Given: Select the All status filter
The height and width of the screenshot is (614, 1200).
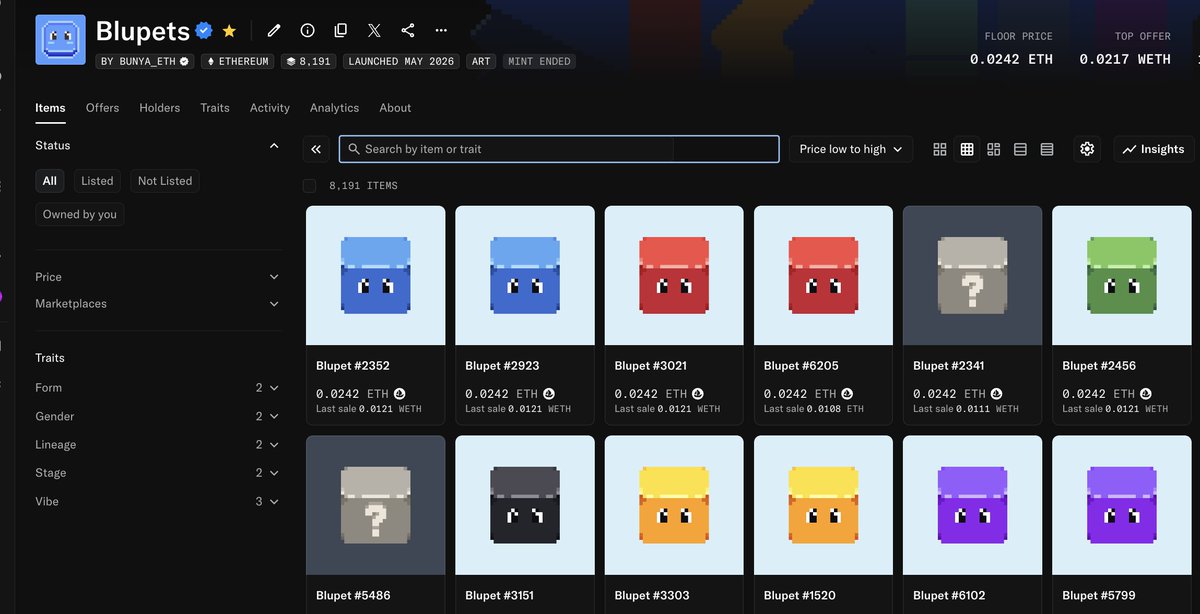Looking at the screenshot, I should click(x=50, y=181).
